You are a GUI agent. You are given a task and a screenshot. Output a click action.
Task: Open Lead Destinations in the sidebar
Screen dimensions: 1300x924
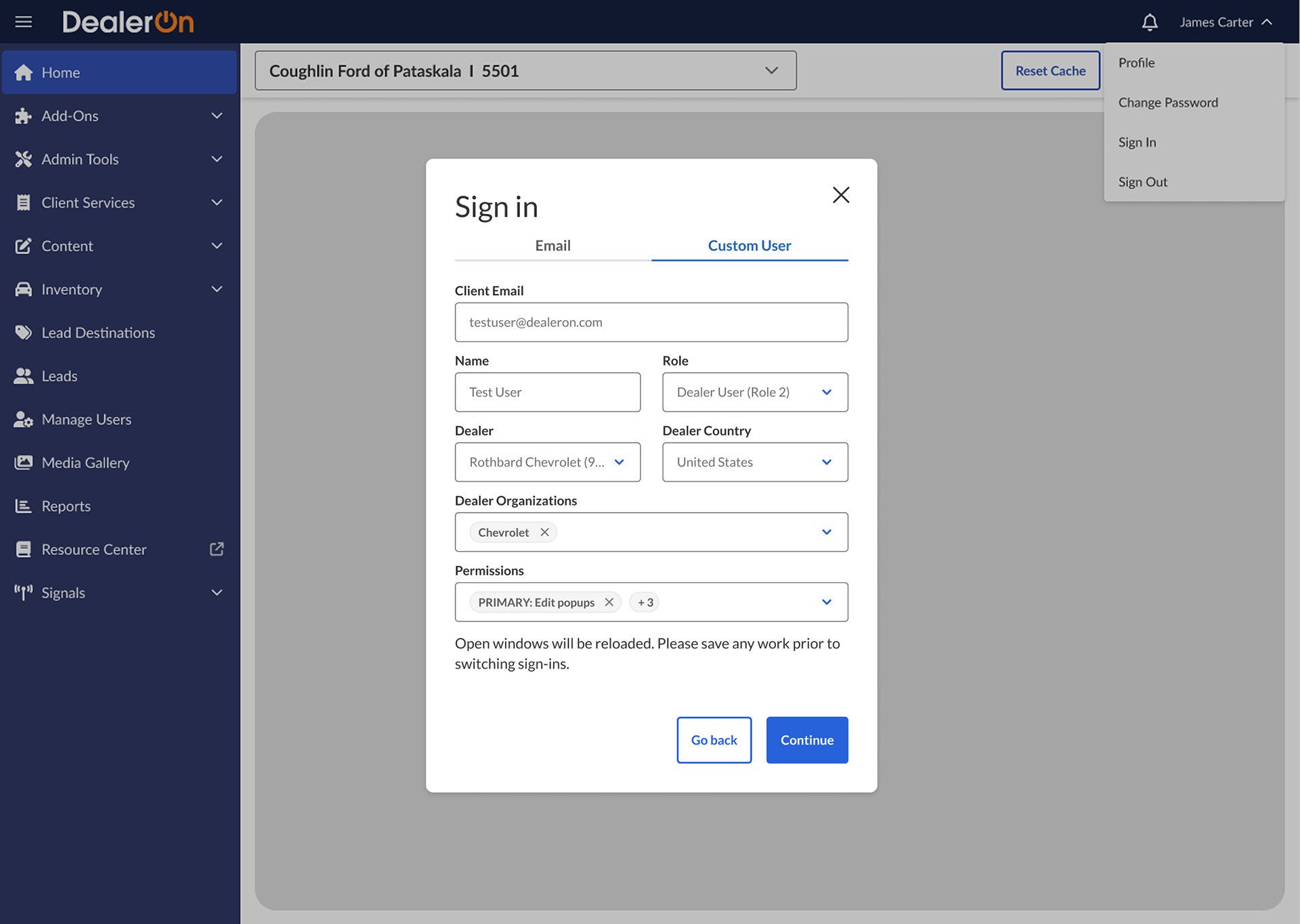119,332
